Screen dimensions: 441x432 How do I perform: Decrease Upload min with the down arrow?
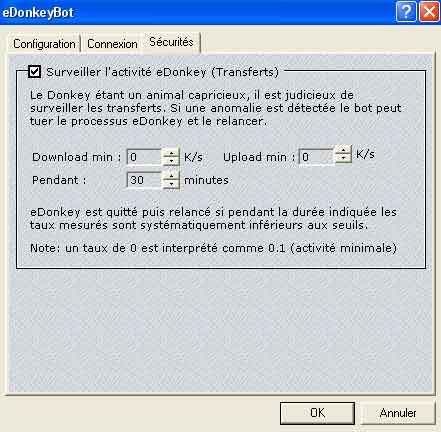click(x=343, y=158)
